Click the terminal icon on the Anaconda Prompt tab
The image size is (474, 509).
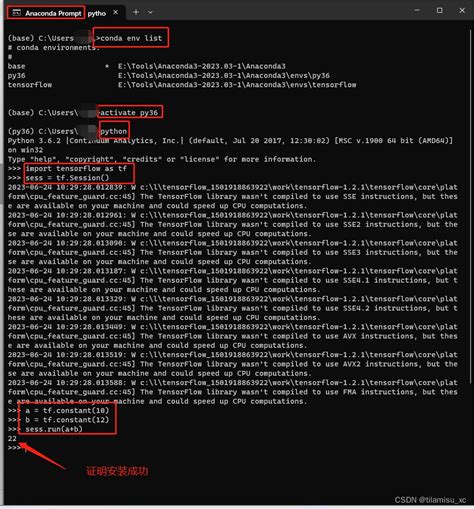(16, 13)
